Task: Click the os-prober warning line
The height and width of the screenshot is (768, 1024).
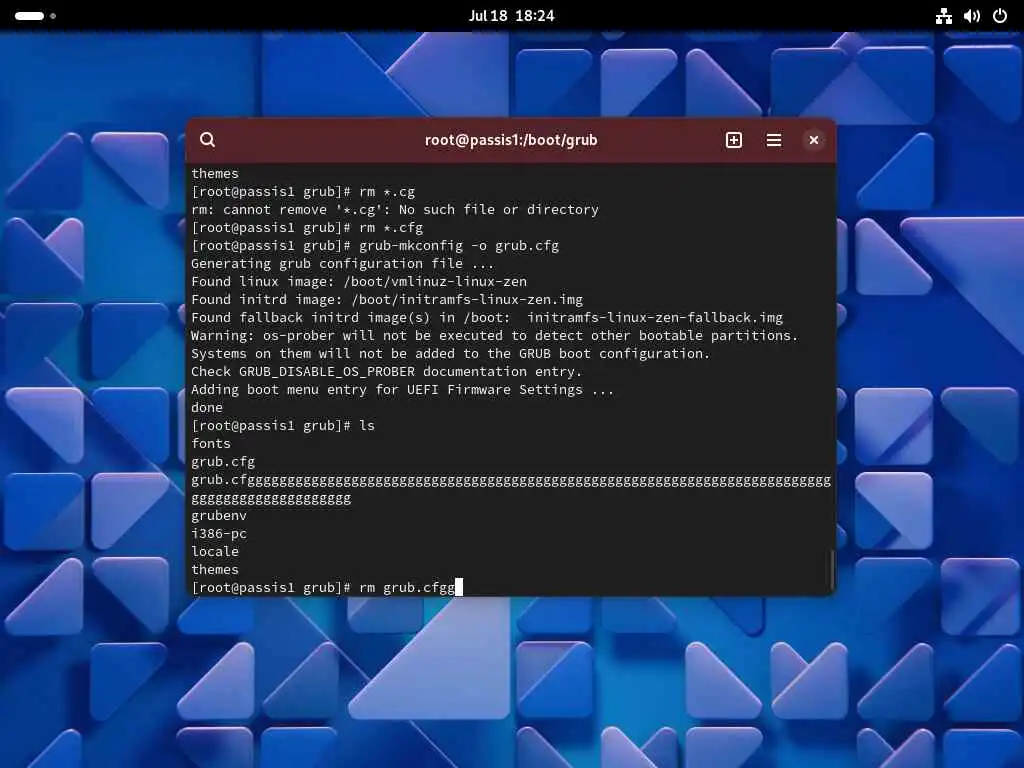Action: [494, 336]
